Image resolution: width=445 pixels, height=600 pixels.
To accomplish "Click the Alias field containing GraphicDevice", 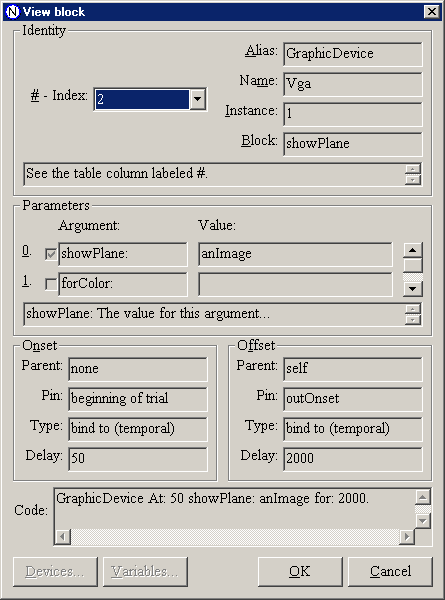I will 353,54.
